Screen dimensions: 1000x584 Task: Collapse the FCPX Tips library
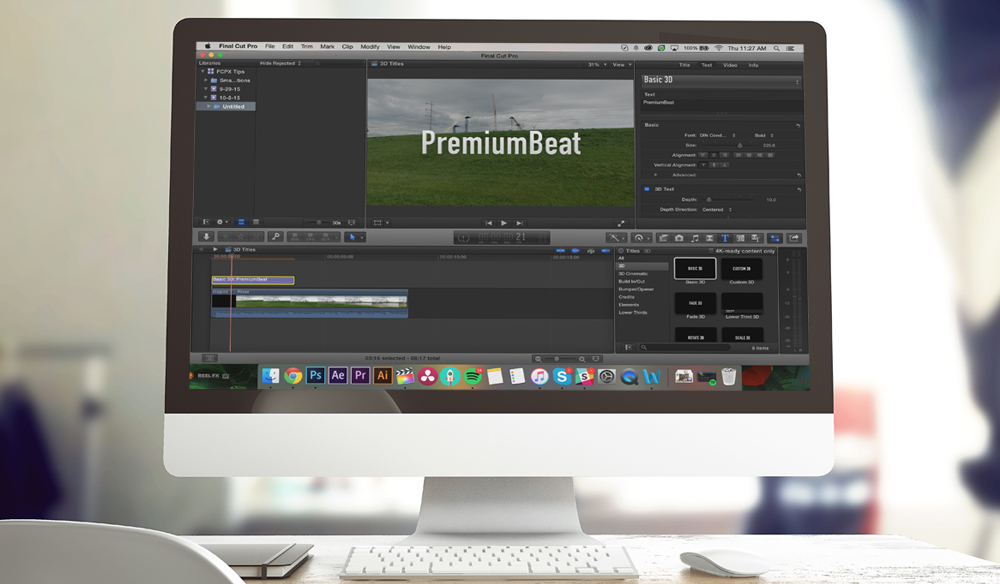203,71
